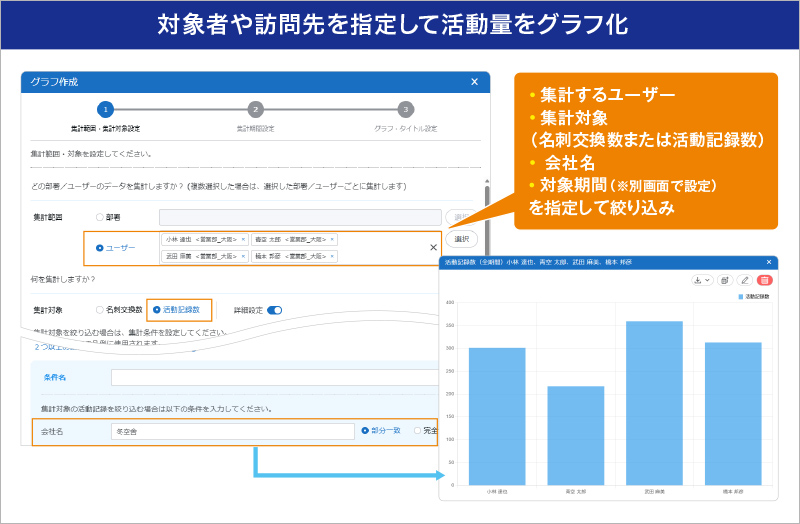The height and width of the screenshot is (524, 800).
Task: Toggle the 詳細設定 switch
Action: [274, 310]
